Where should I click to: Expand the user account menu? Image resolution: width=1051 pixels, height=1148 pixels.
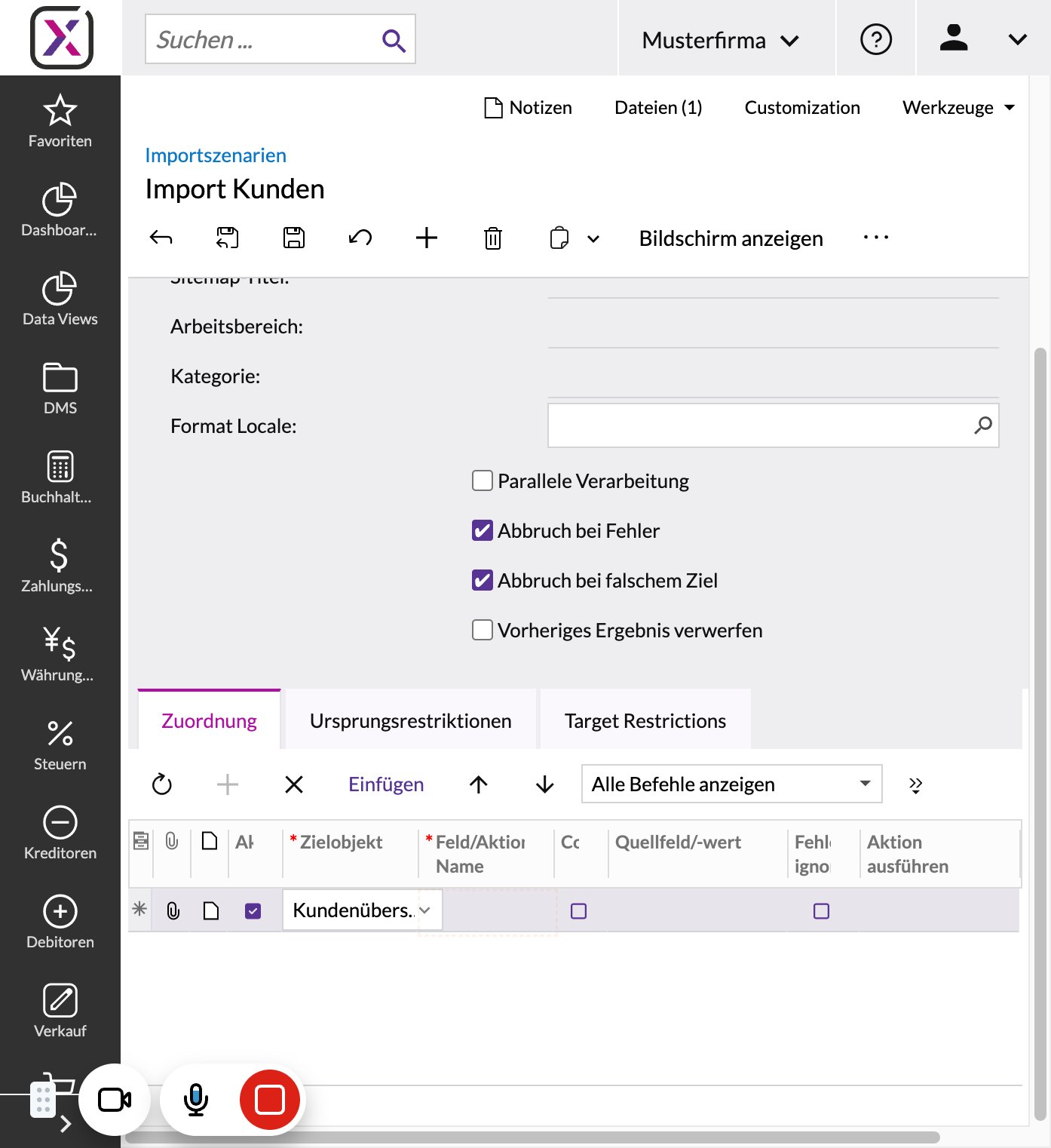point(1018,39)
